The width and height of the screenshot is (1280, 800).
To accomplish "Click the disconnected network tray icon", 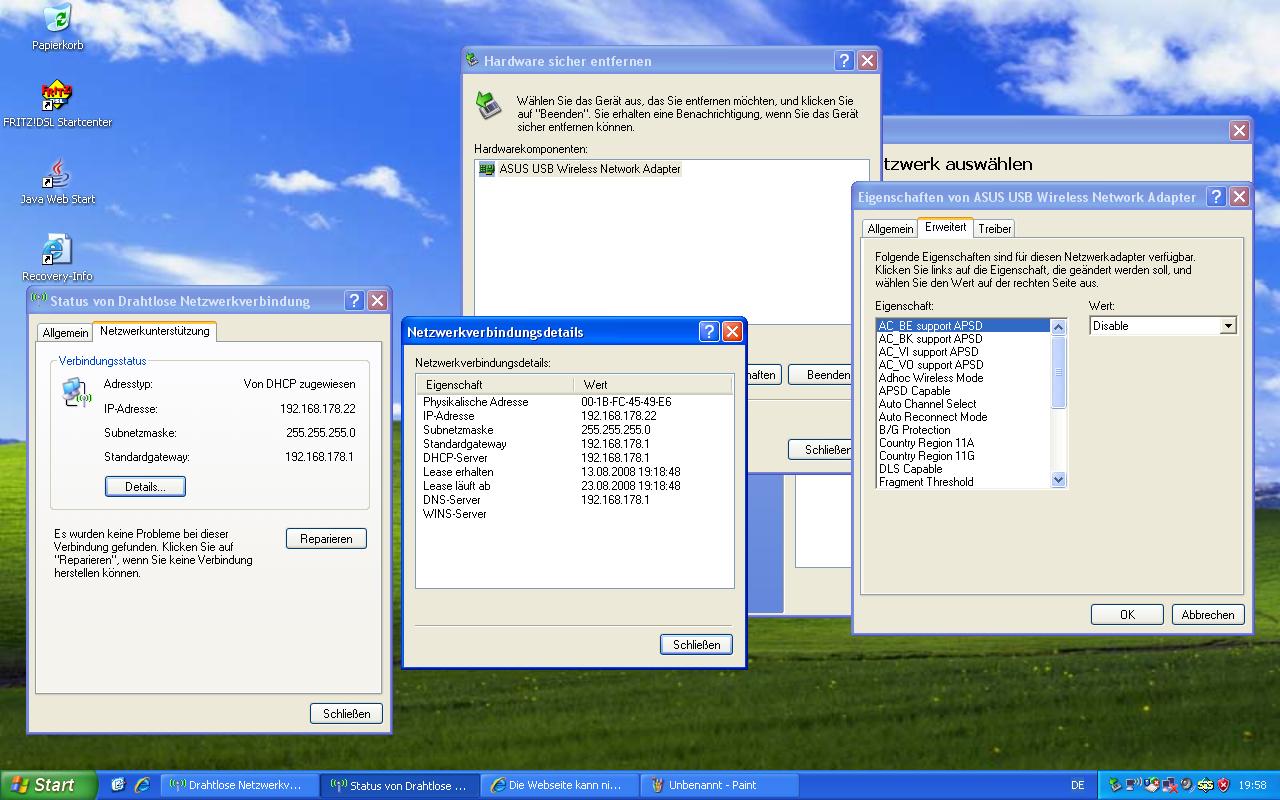I will click(x=1169, y=785).
